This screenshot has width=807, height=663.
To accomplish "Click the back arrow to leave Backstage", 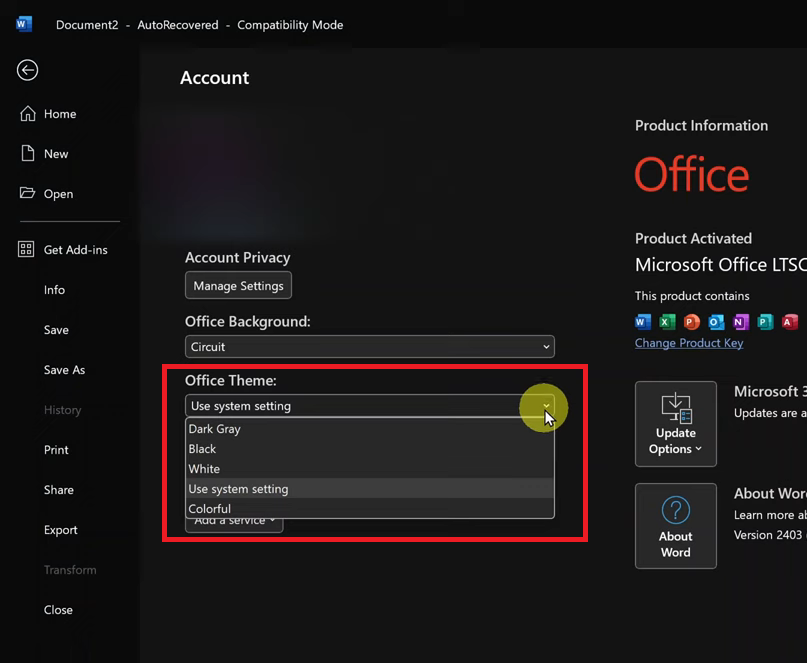I will coord(27,70).
